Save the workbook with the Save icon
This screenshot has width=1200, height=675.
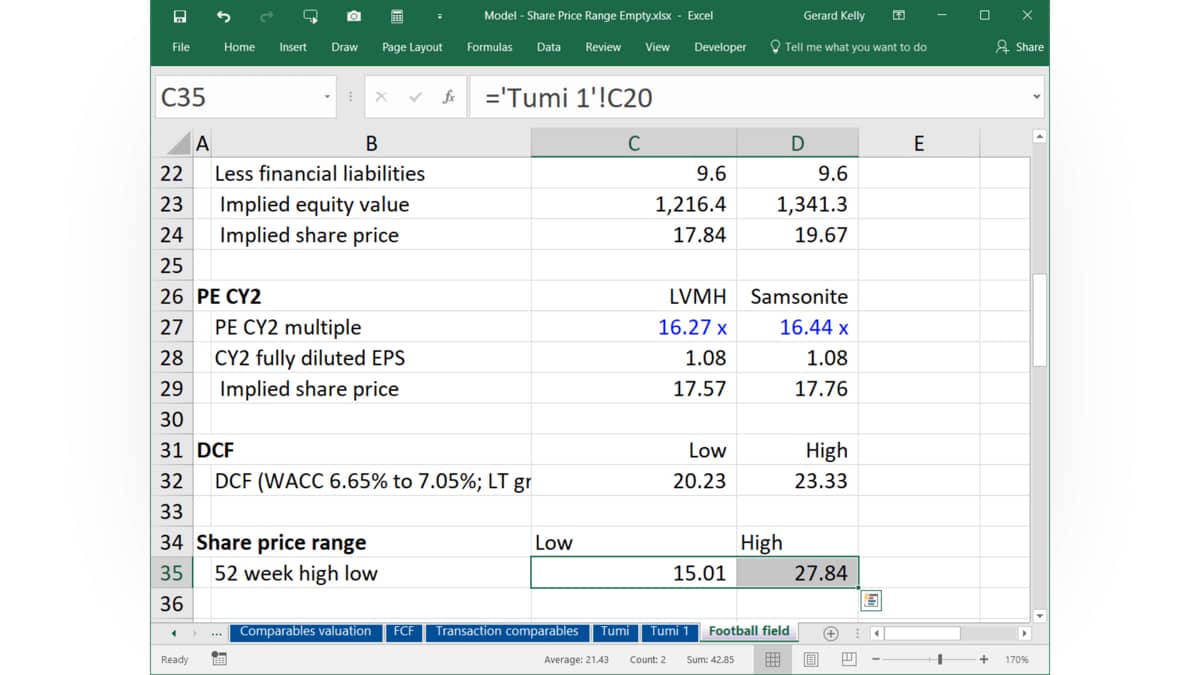tap(179, 16)
